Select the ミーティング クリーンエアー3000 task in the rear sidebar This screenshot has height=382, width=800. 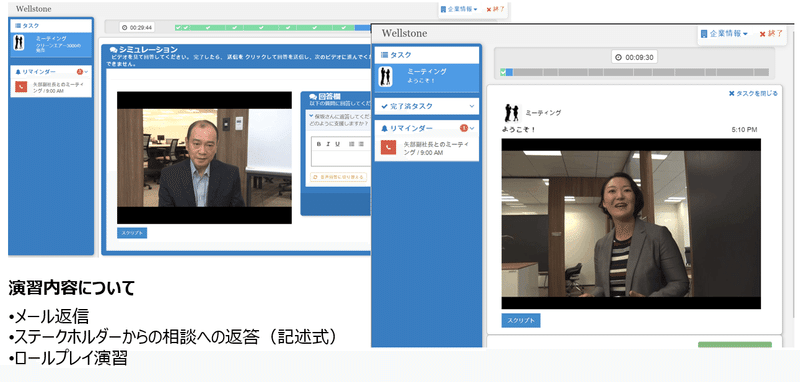51,44
